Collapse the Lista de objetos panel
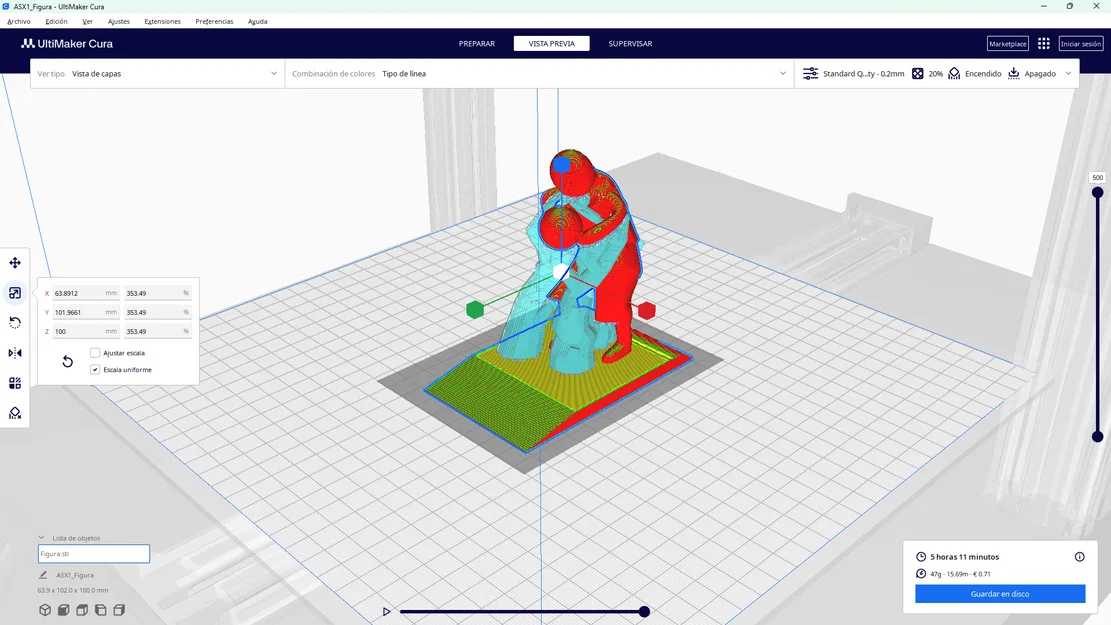The width and height of the screenshot is (1111, 625). pyautogui.click(x=42, y=537)
